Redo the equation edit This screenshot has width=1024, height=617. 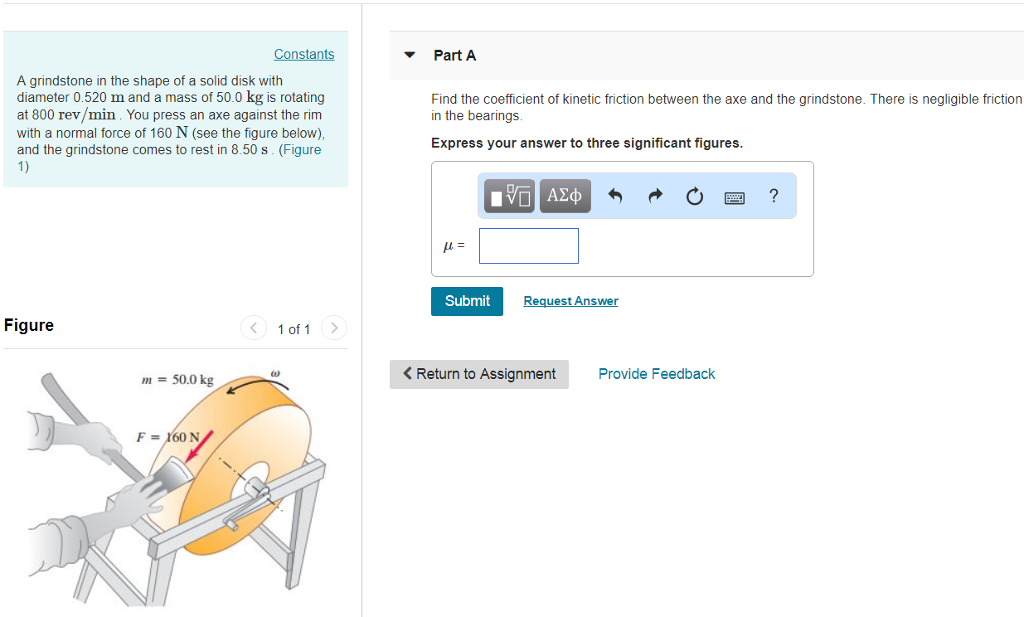point(654,196)
